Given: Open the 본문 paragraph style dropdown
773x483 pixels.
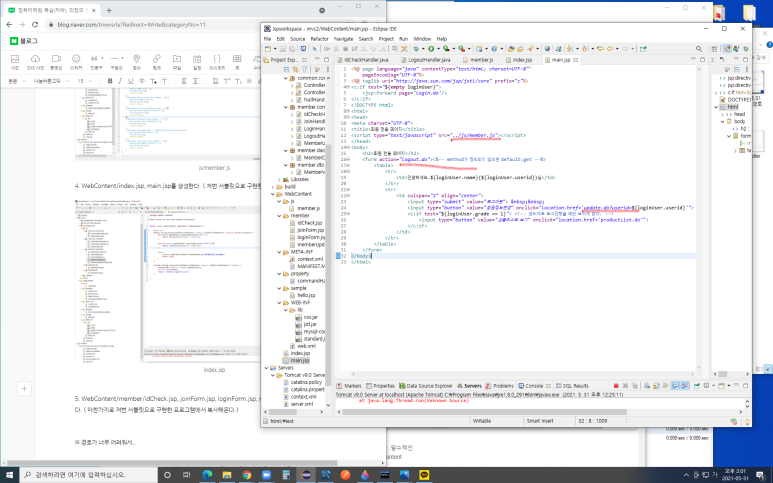Looking at the screenshot, I should [x=17, y=81].
